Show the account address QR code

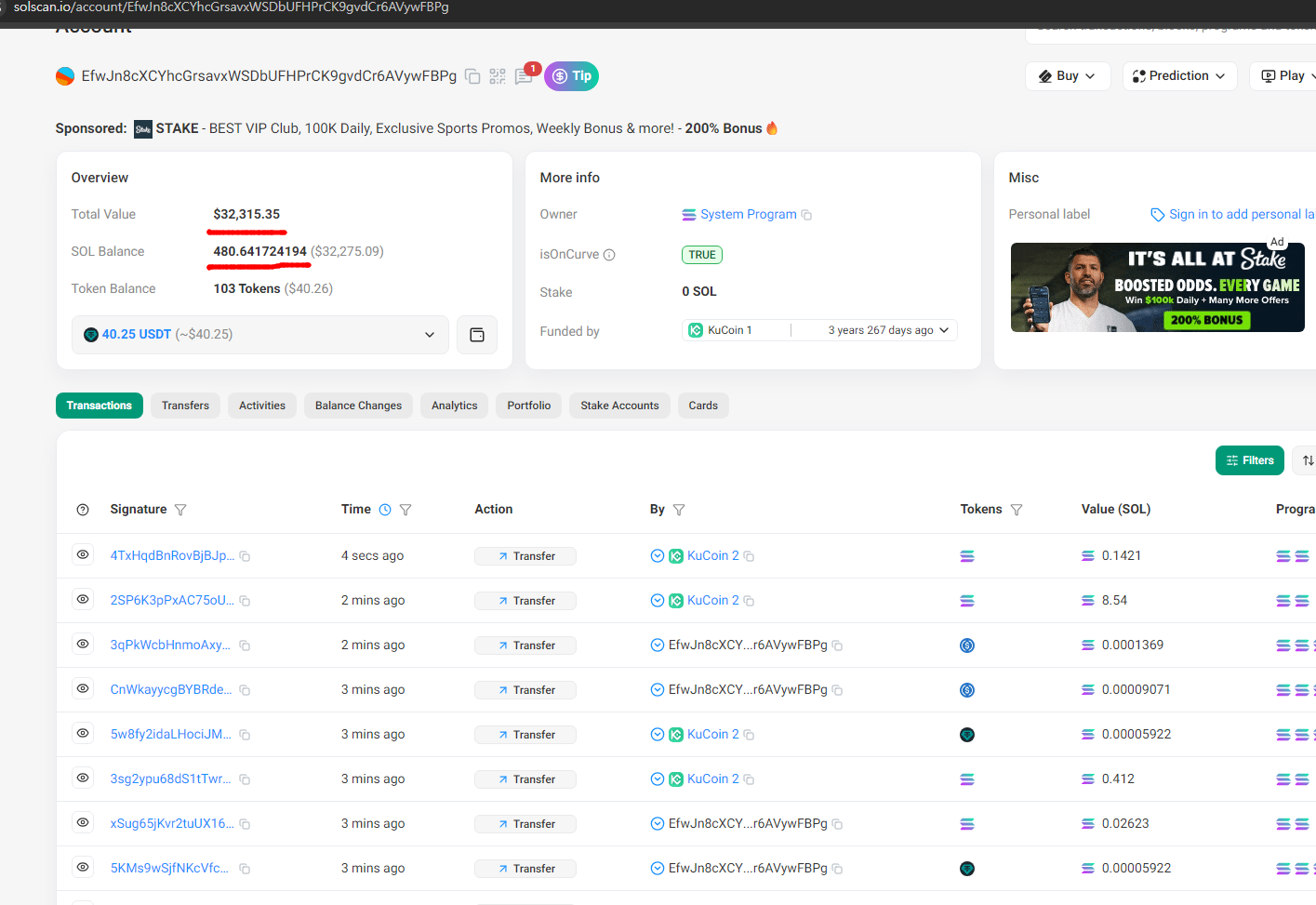tap(498, 76)
